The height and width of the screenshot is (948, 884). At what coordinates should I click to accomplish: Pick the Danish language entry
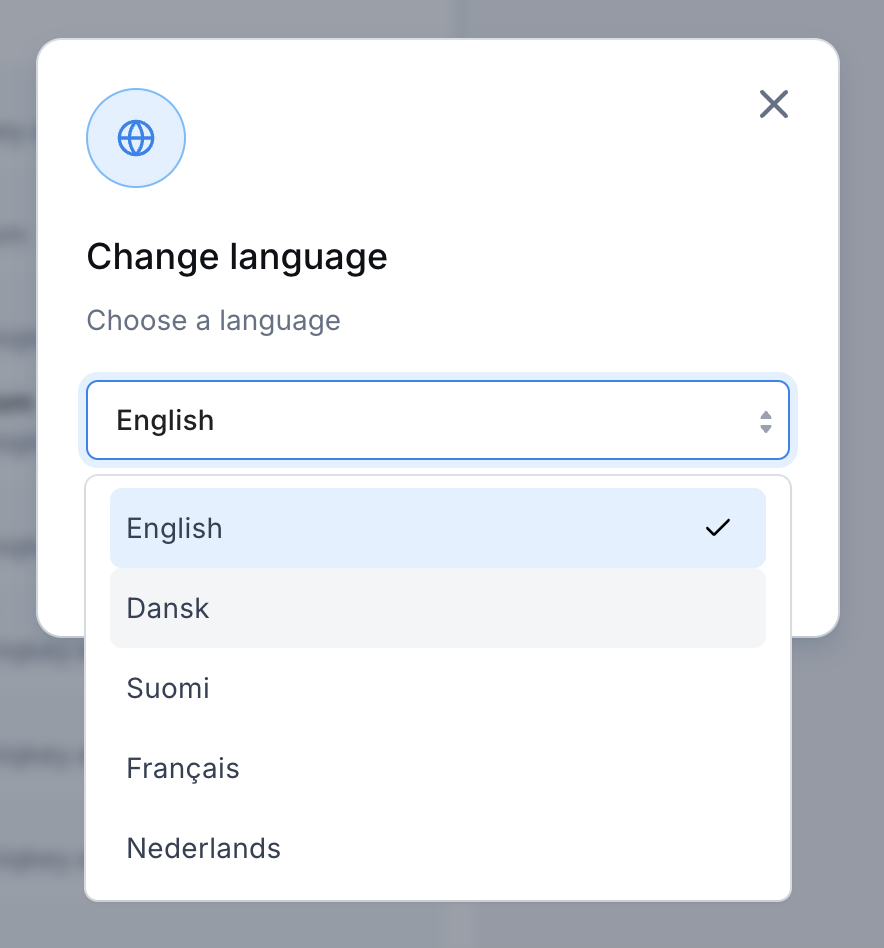438,608
